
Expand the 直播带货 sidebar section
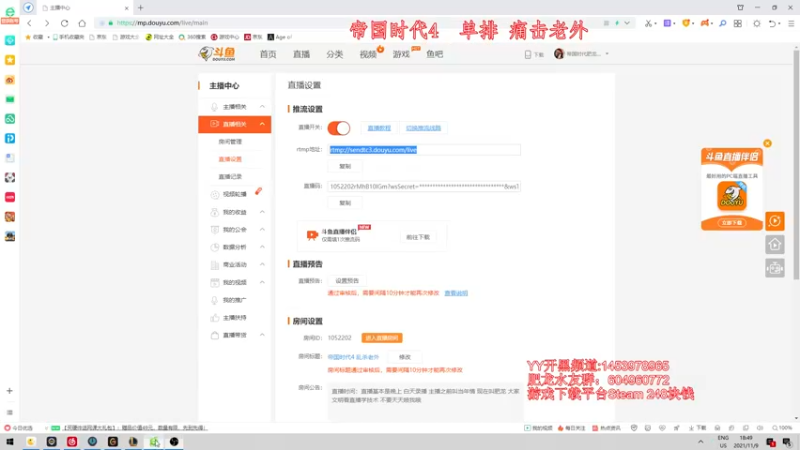point(262,335)
